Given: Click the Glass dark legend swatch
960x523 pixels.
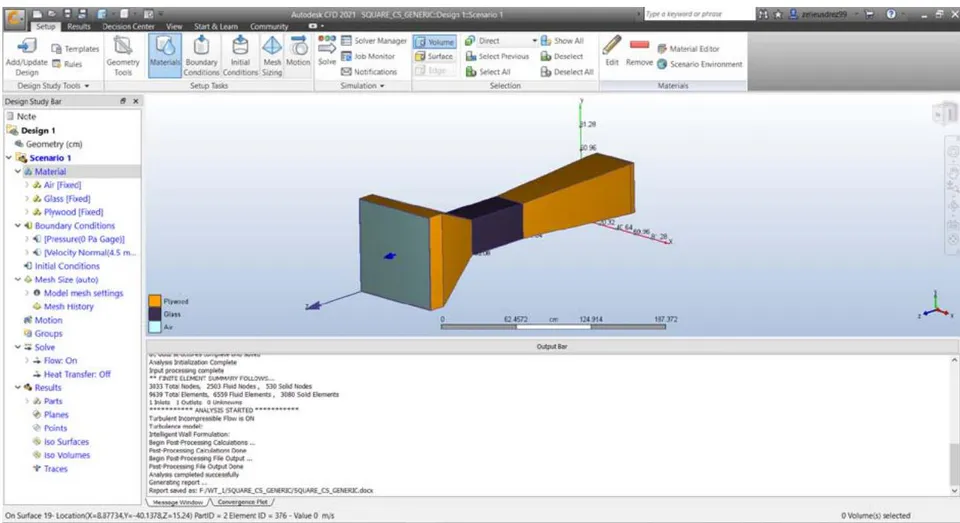Looking at the screenshot, I should pyautogui.click(x=155, y=314).
